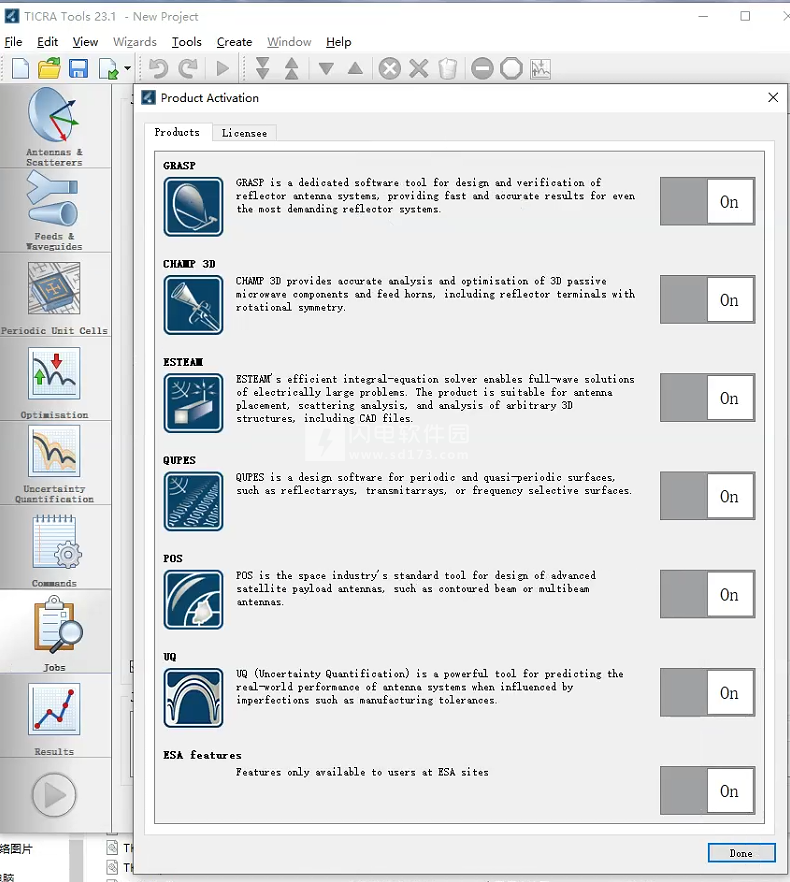790x882 pixels.
Task: Click the save floppy disk icon
Action: tap(78, 69)
